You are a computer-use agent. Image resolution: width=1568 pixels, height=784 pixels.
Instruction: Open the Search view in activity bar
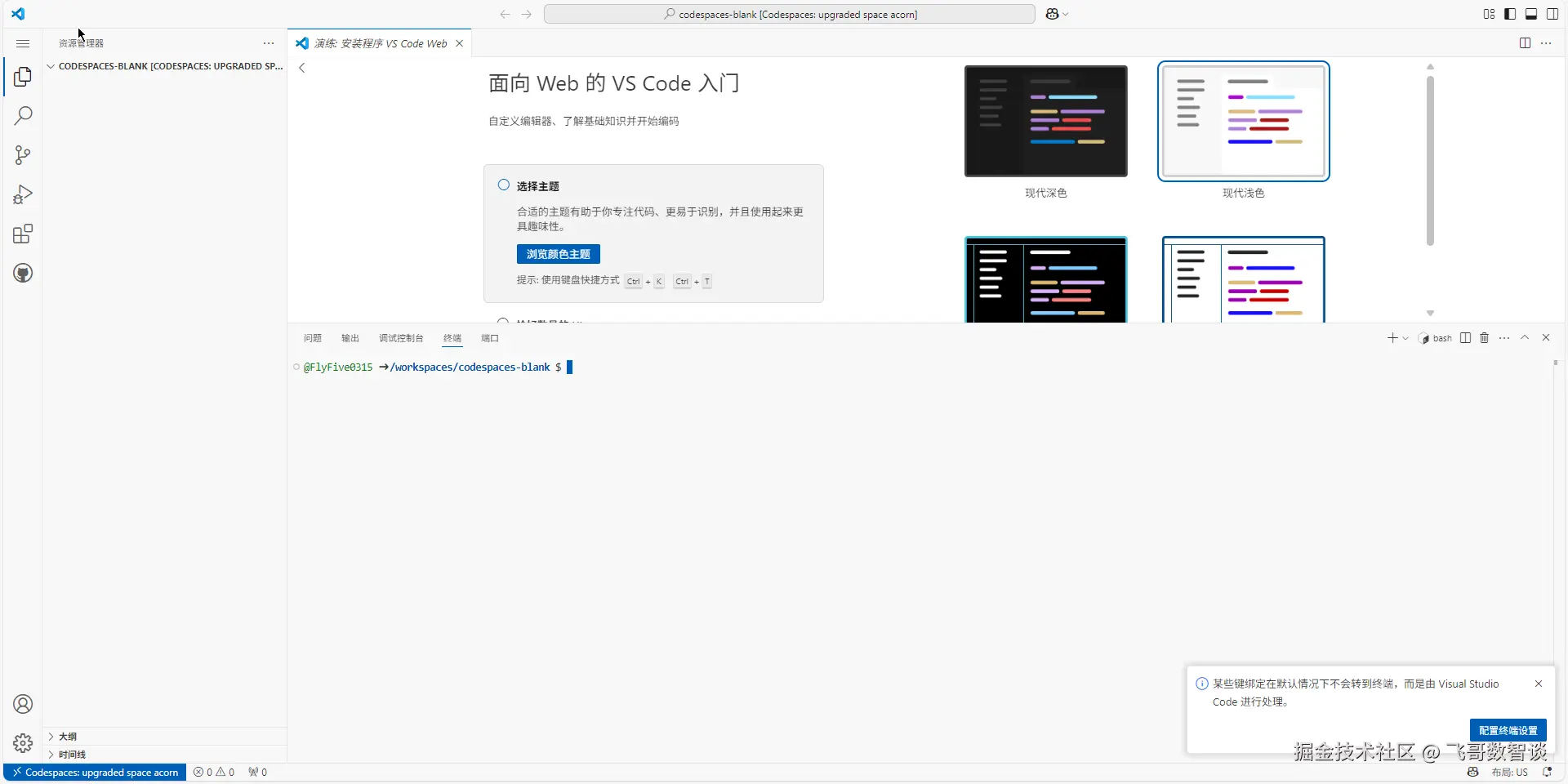click(23, 116)
